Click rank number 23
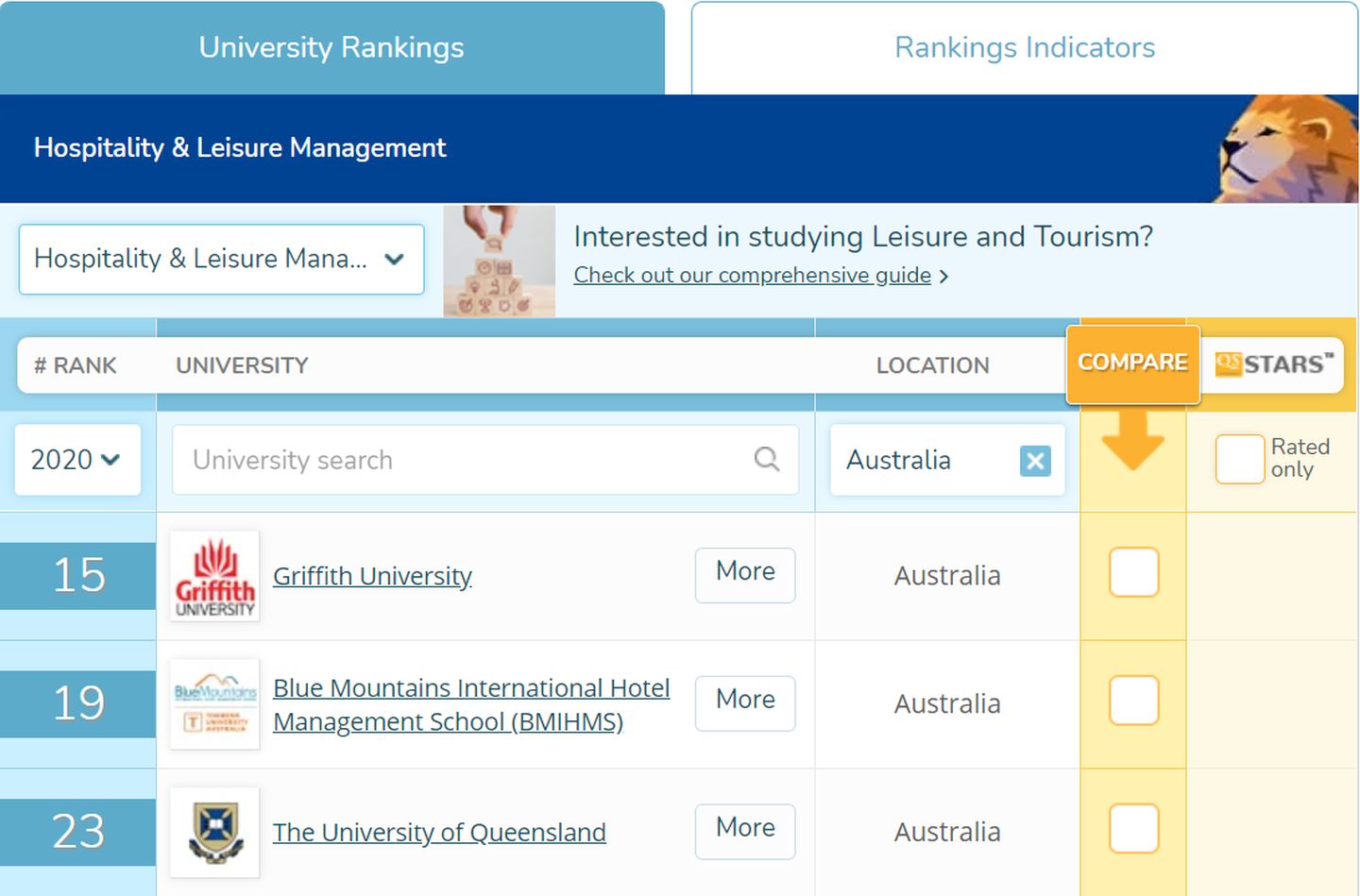This screenshot has width=1360, height=896. click(x=78, y=833)
